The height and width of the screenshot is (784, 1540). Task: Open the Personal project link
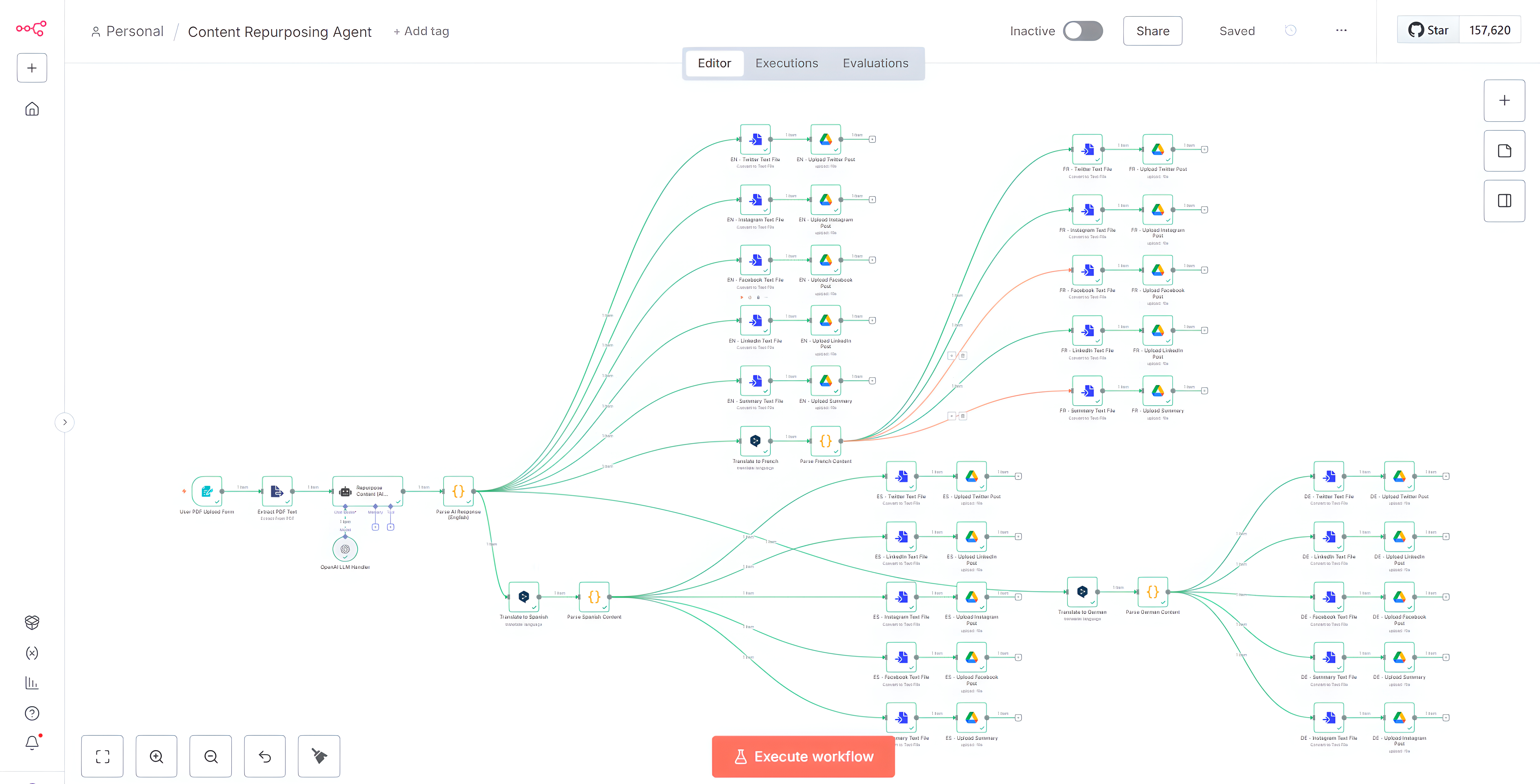coord(127,32)
